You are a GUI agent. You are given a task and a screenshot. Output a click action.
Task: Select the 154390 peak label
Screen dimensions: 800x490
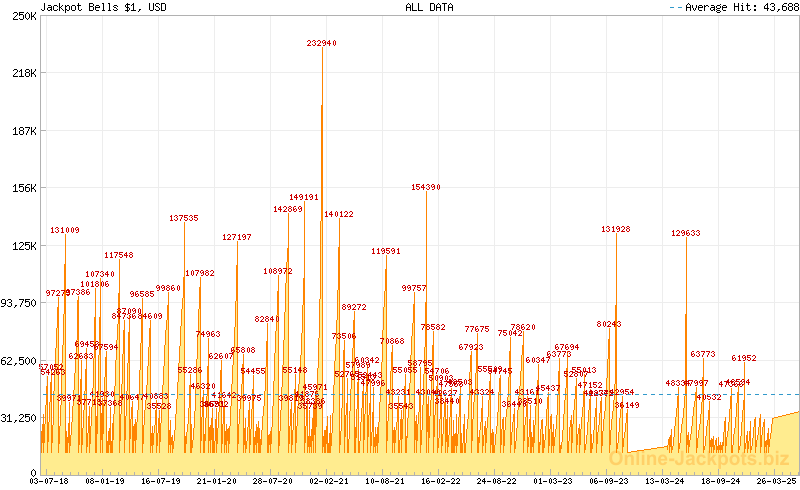click(426, 187)
